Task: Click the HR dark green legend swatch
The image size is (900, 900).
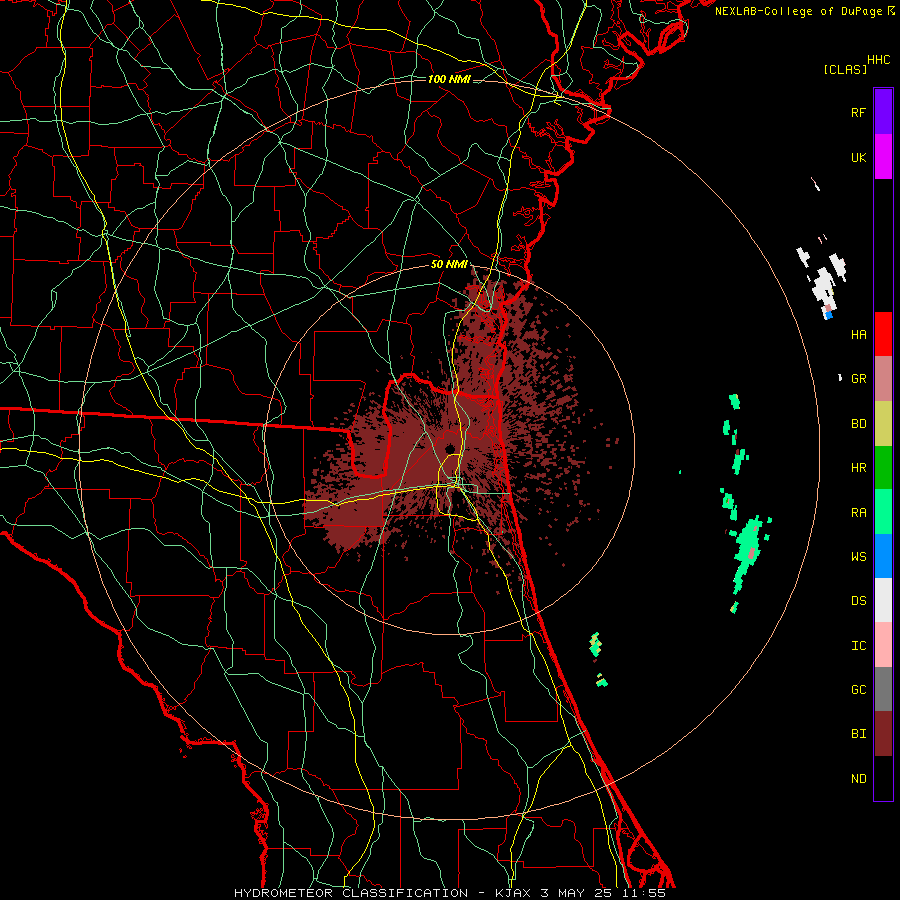Action: [x=883, y=468]
